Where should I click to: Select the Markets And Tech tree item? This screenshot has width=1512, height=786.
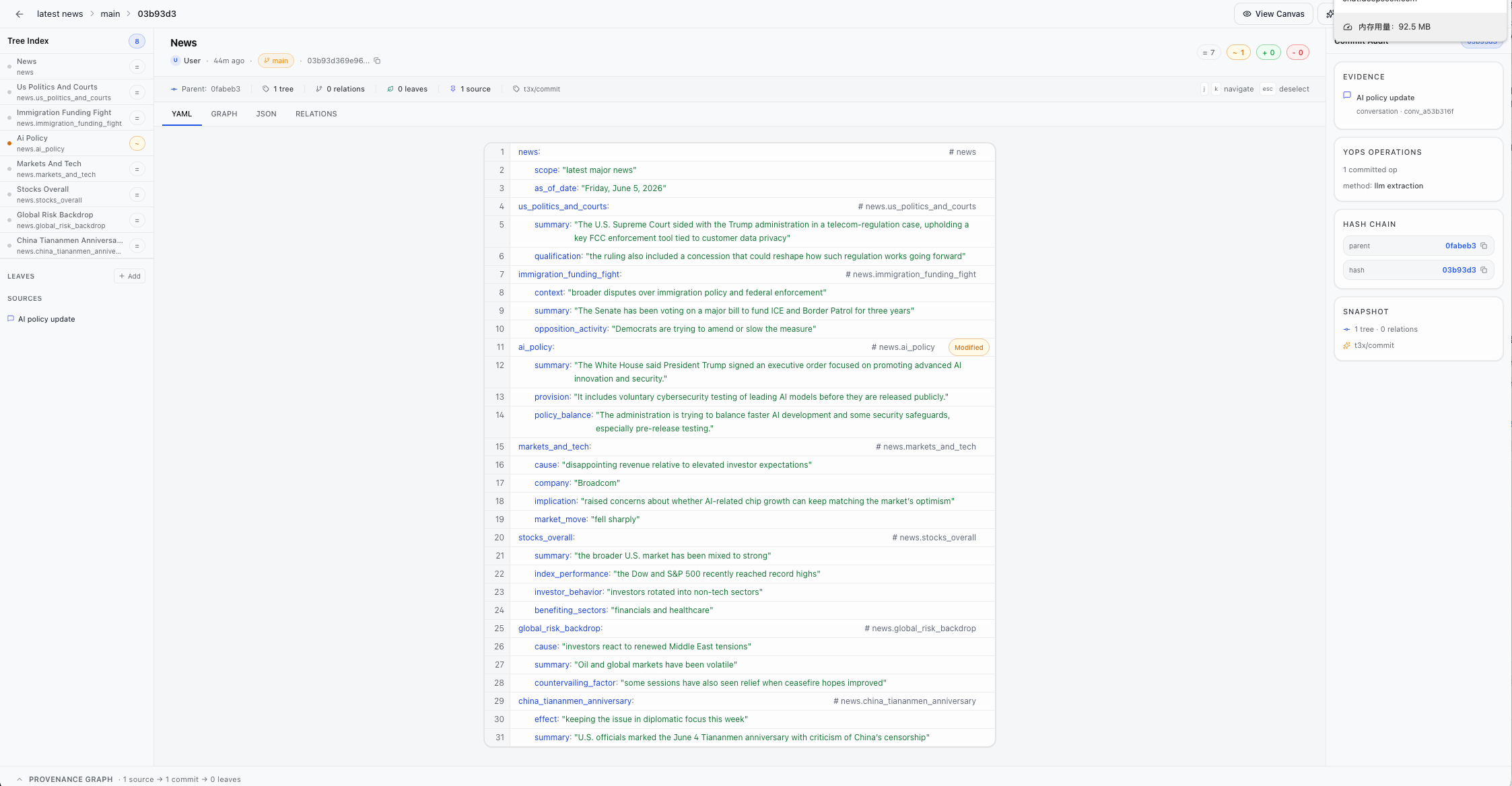click(77, 169)
